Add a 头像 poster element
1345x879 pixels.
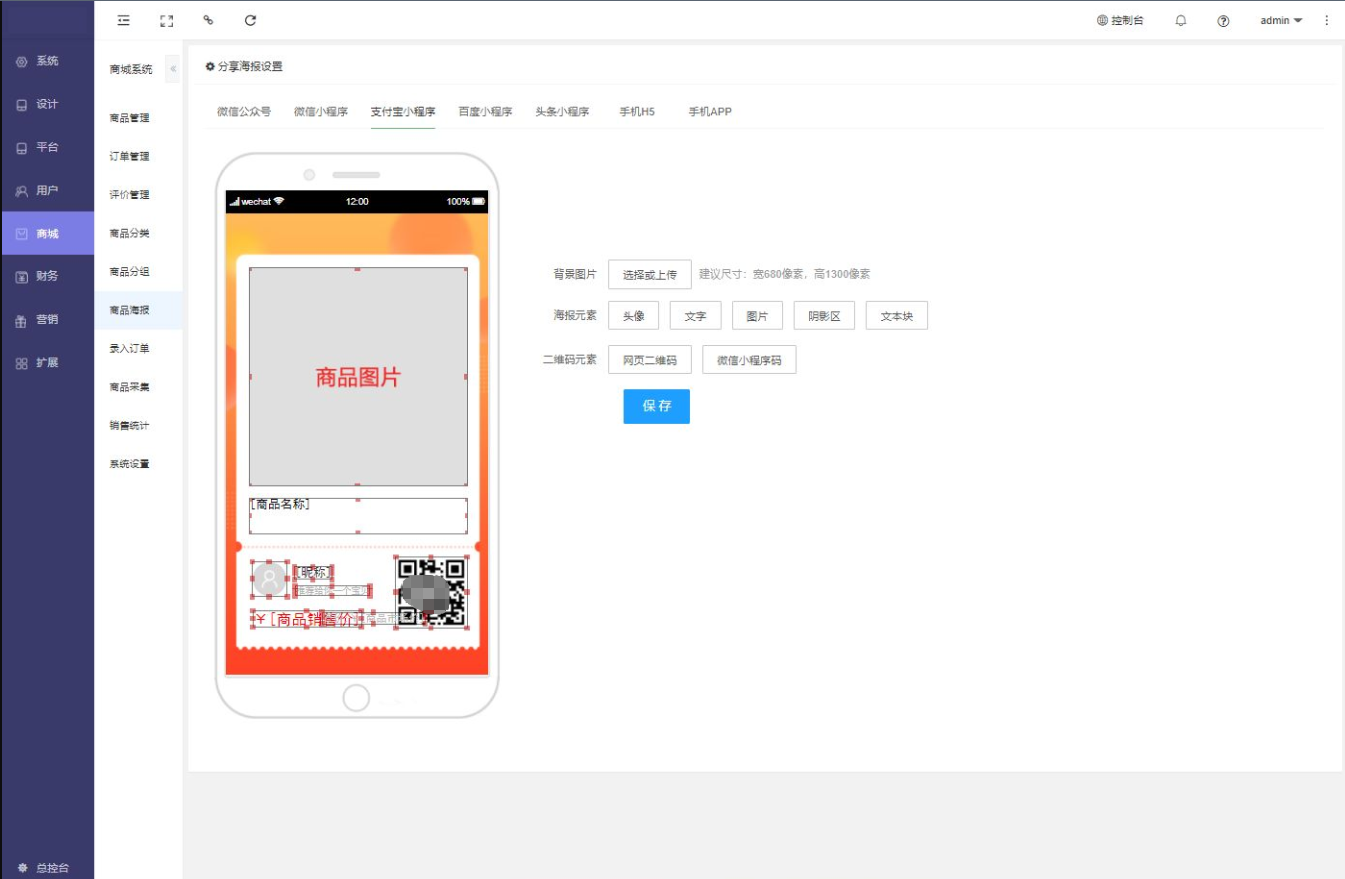coord(633,316)
